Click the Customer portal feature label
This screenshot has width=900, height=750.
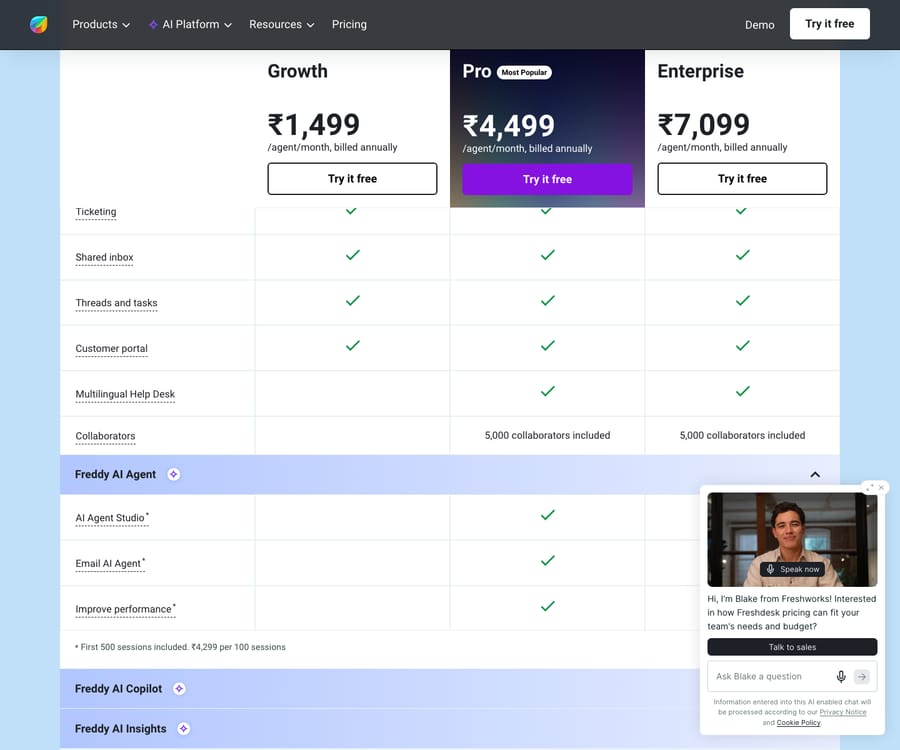pos(111,348)
